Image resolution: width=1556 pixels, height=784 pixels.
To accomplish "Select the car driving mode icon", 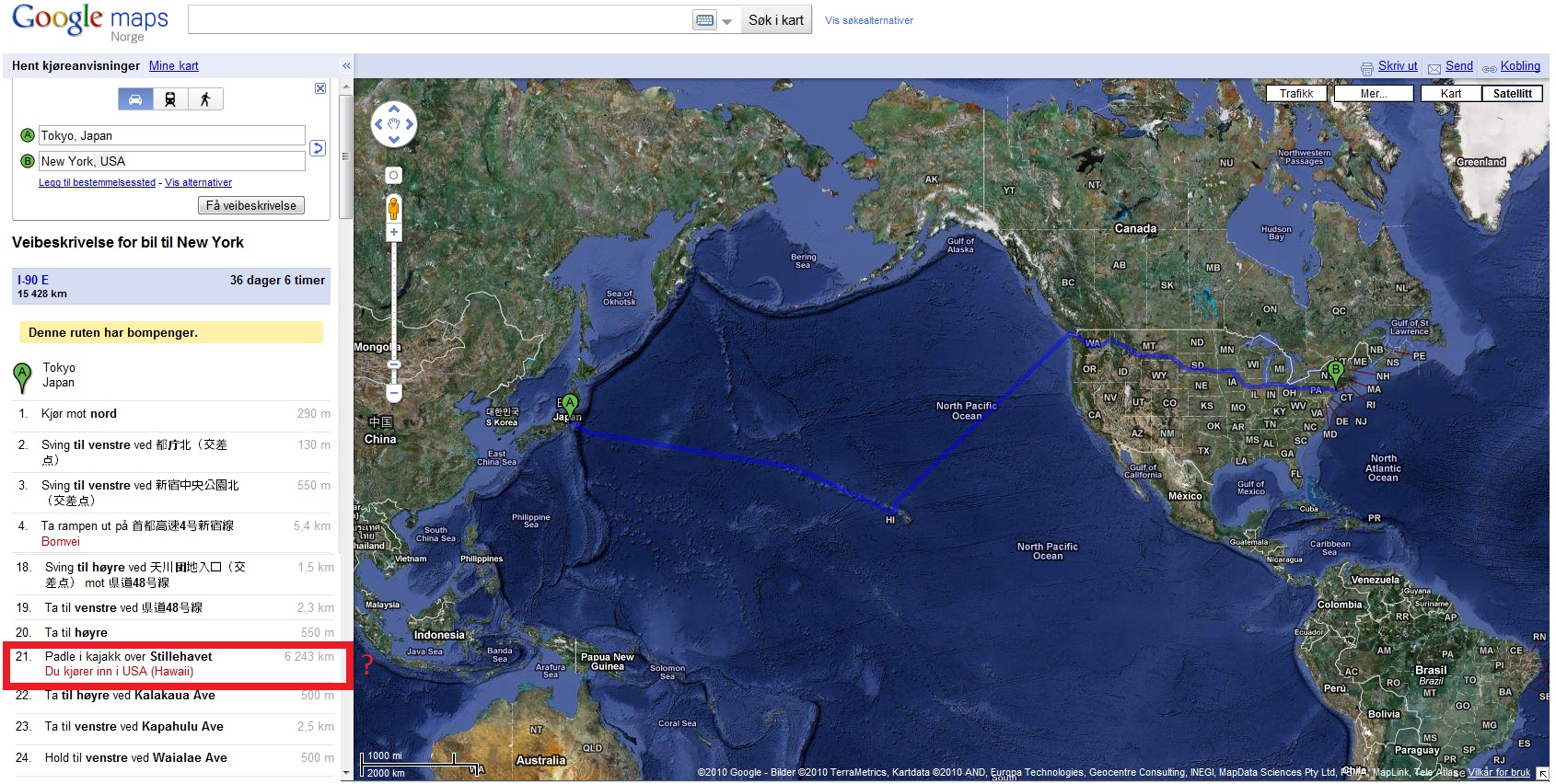I will click(x=135, y=99).
